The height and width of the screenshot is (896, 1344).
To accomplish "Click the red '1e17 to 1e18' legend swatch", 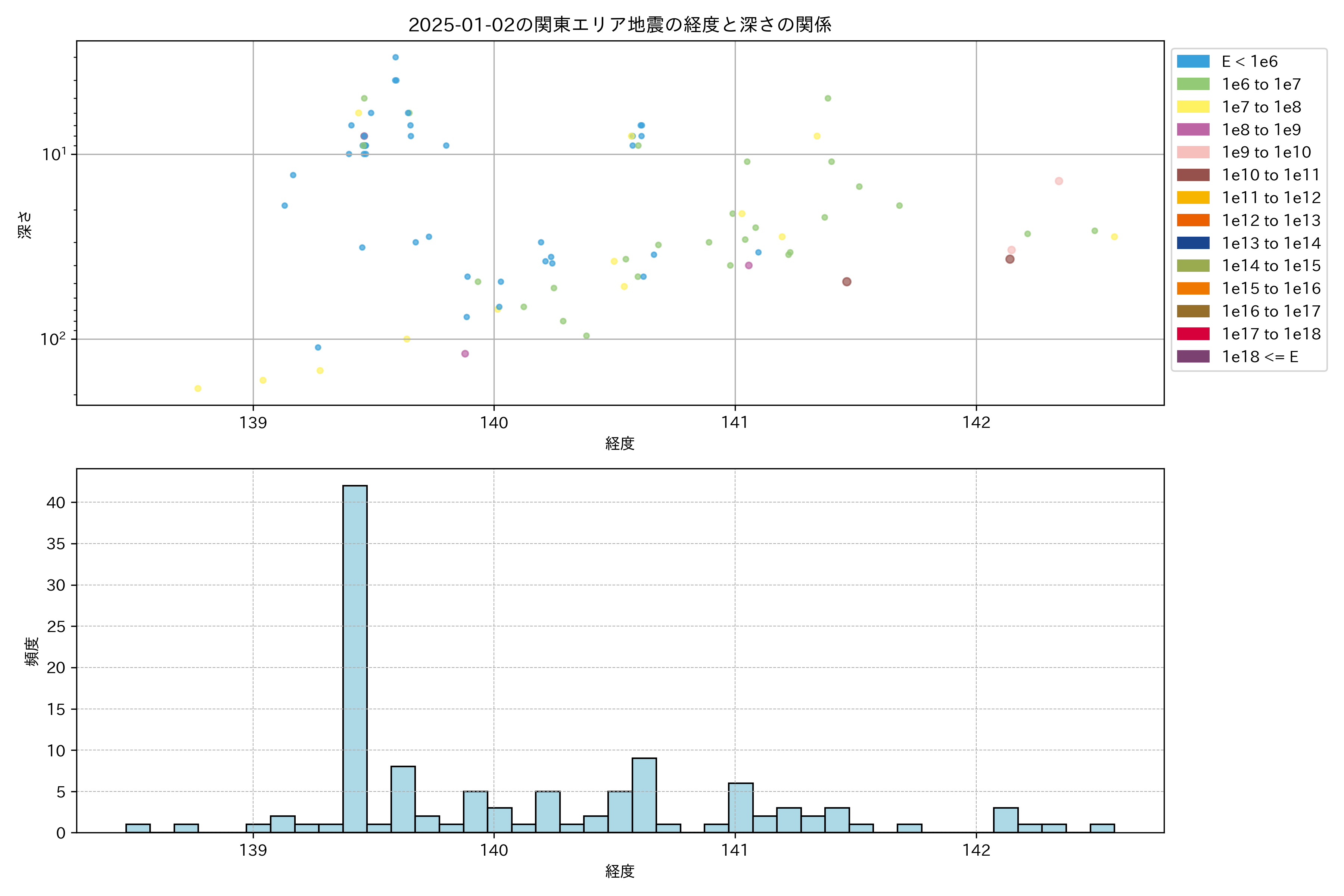I will click(1192, 334).
